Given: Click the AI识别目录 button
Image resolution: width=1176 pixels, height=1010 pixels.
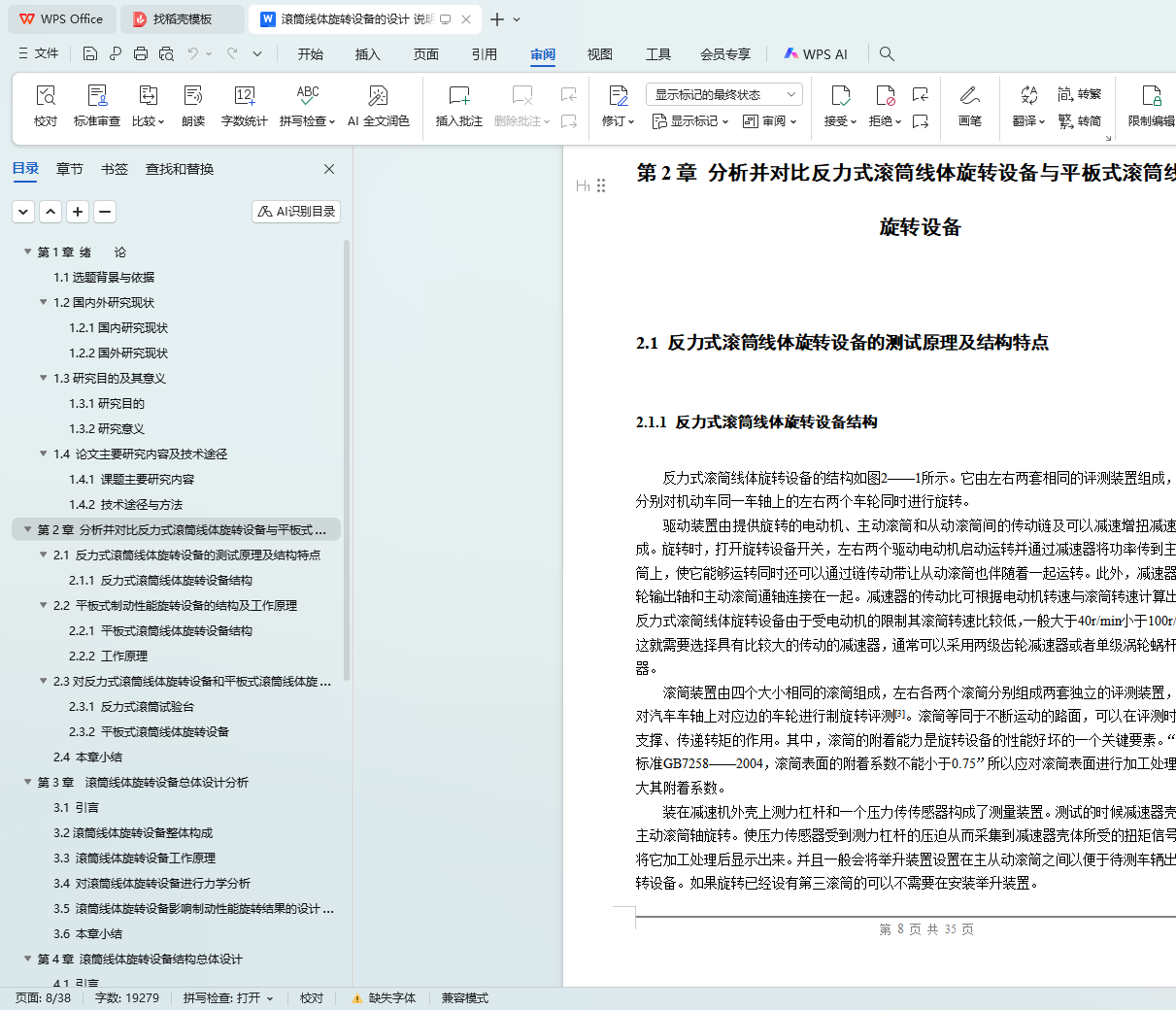Looking at the screenshot, I should (x=296, y=211).
